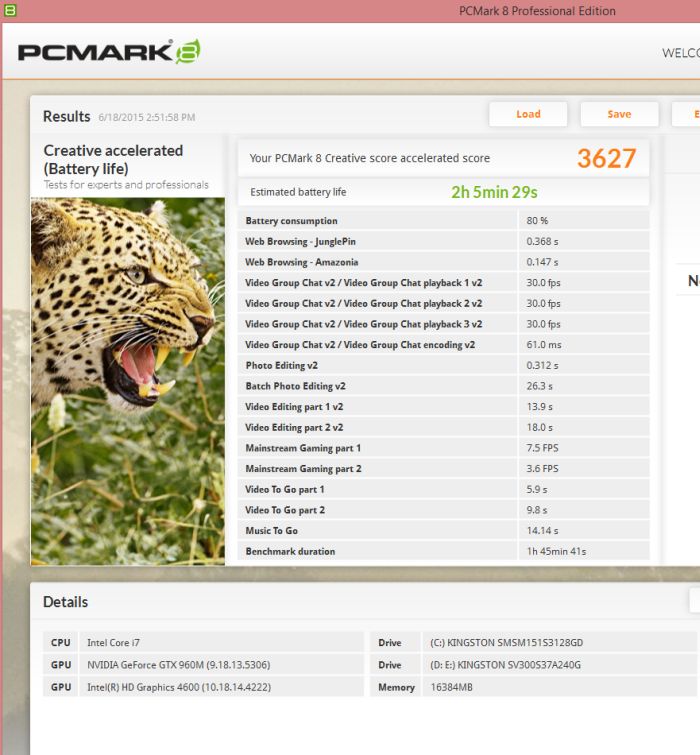The height and width of the screenshot is (755, 700).
Task: Click the Results heading
Action: click(66, 117)
